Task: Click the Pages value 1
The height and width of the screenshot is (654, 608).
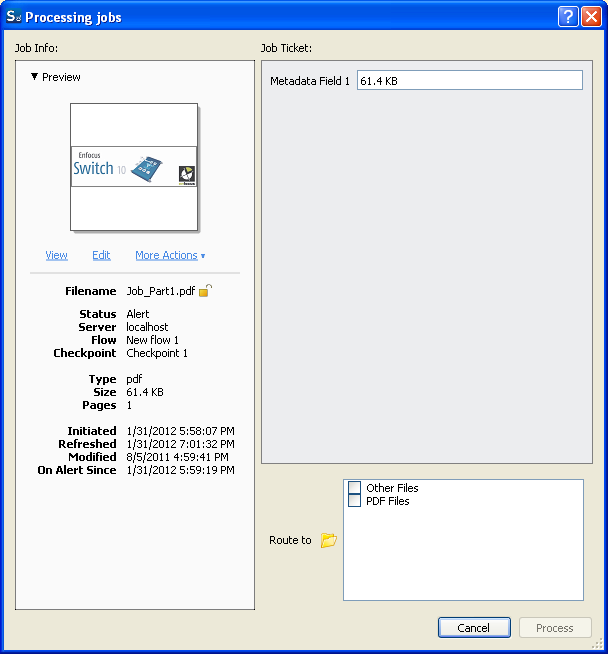Action: coord(129,405)
